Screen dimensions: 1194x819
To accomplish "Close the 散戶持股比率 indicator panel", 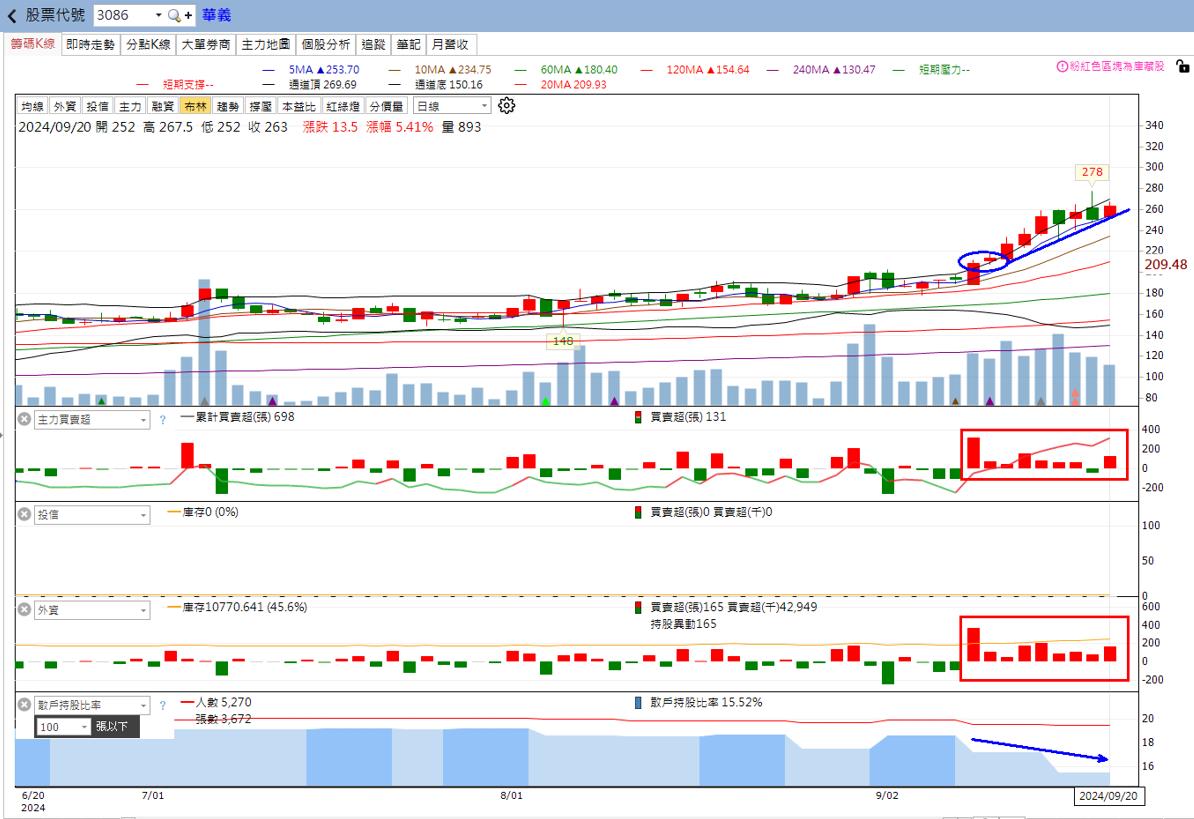I will (24, 705).
